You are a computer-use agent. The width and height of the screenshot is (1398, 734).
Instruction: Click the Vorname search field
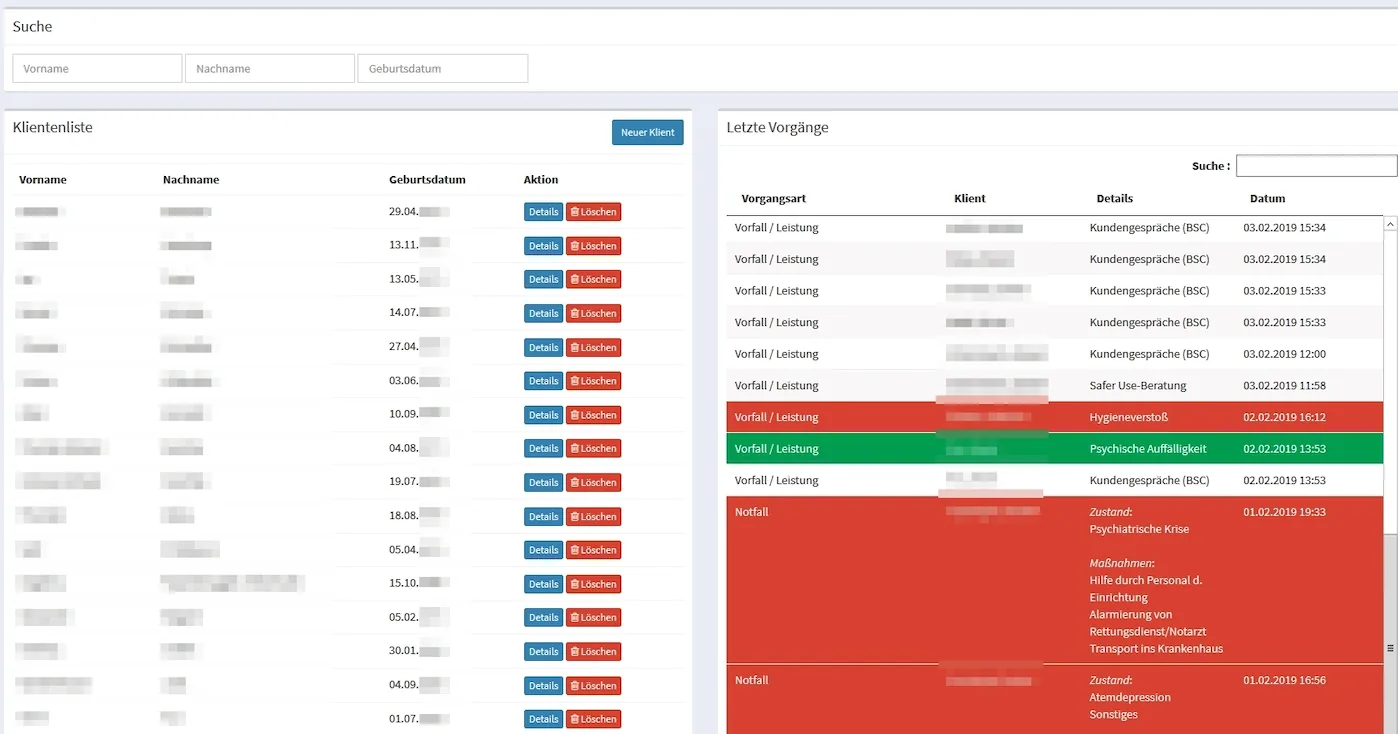coord(97,69)
